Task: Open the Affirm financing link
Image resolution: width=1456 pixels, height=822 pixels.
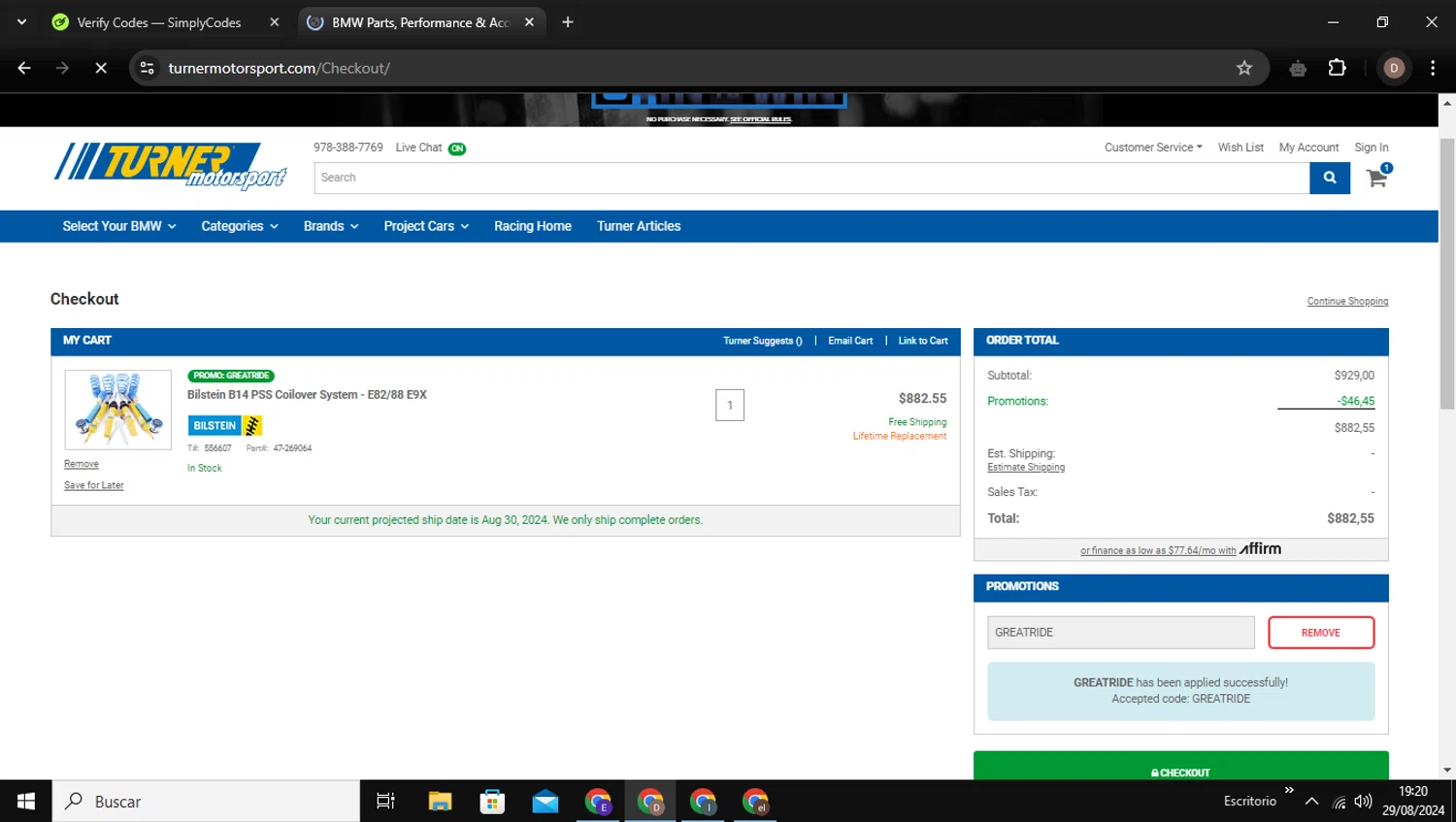Action: [1180, 549]
